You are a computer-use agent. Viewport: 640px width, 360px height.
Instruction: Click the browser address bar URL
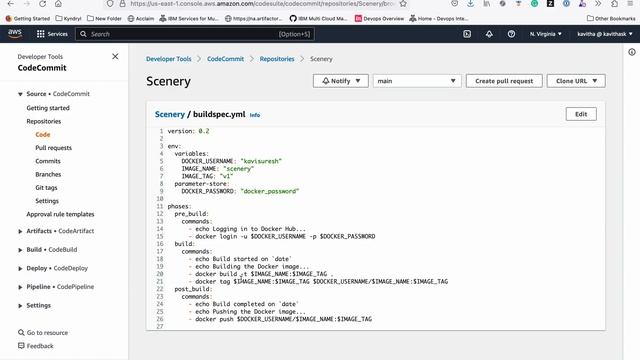(262, 4)
